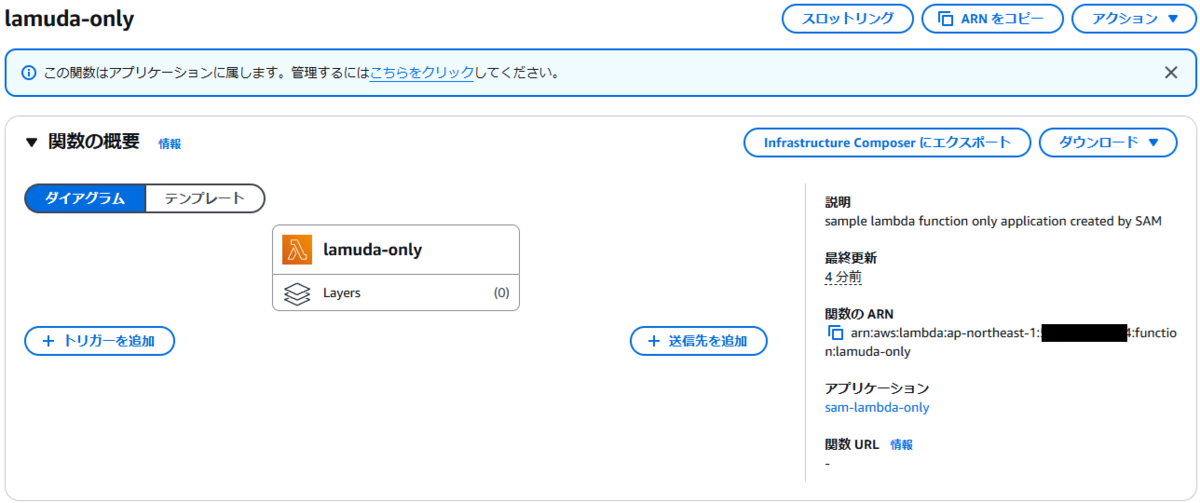Select the function description text
The height and width of the screenshot is (503, 1200).
pyautogui.click(x=994, y=221)
